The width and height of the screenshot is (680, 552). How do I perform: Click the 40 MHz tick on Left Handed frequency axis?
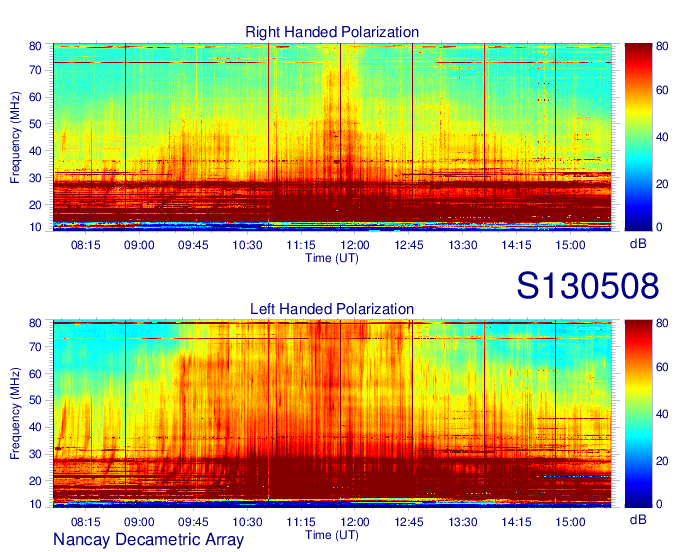coord(36,427)
